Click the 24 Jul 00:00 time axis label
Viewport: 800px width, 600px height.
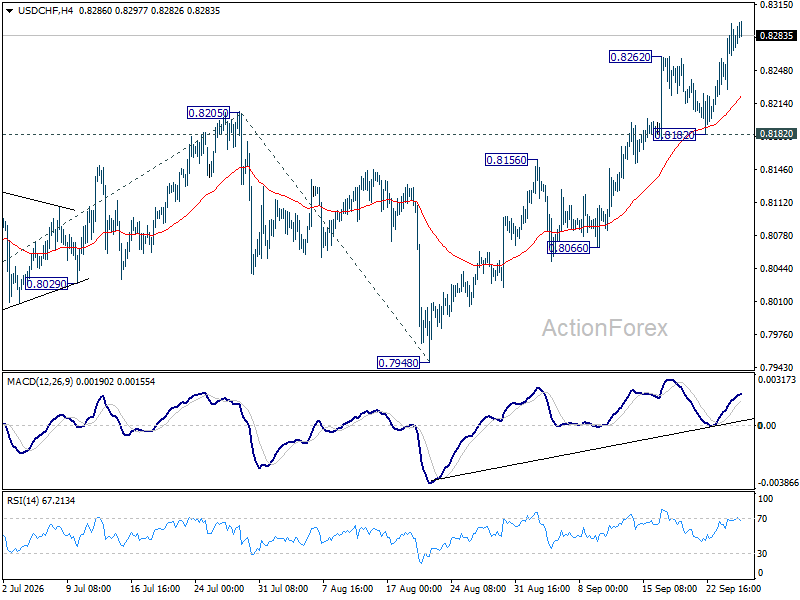pyautogui.click(x=219, y=589)
